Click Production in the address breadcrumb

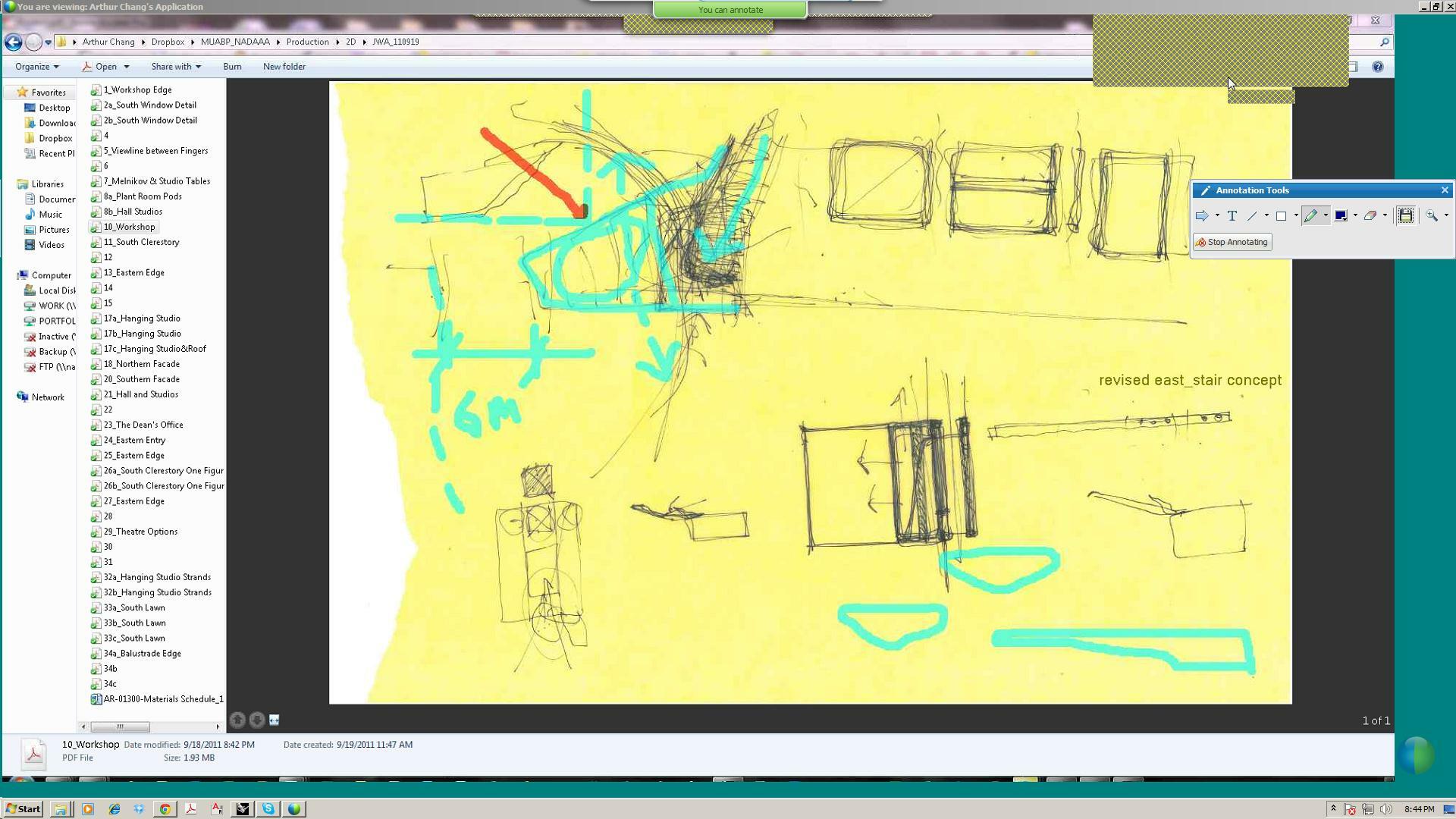pyautogui.click(x=307, y=42)
